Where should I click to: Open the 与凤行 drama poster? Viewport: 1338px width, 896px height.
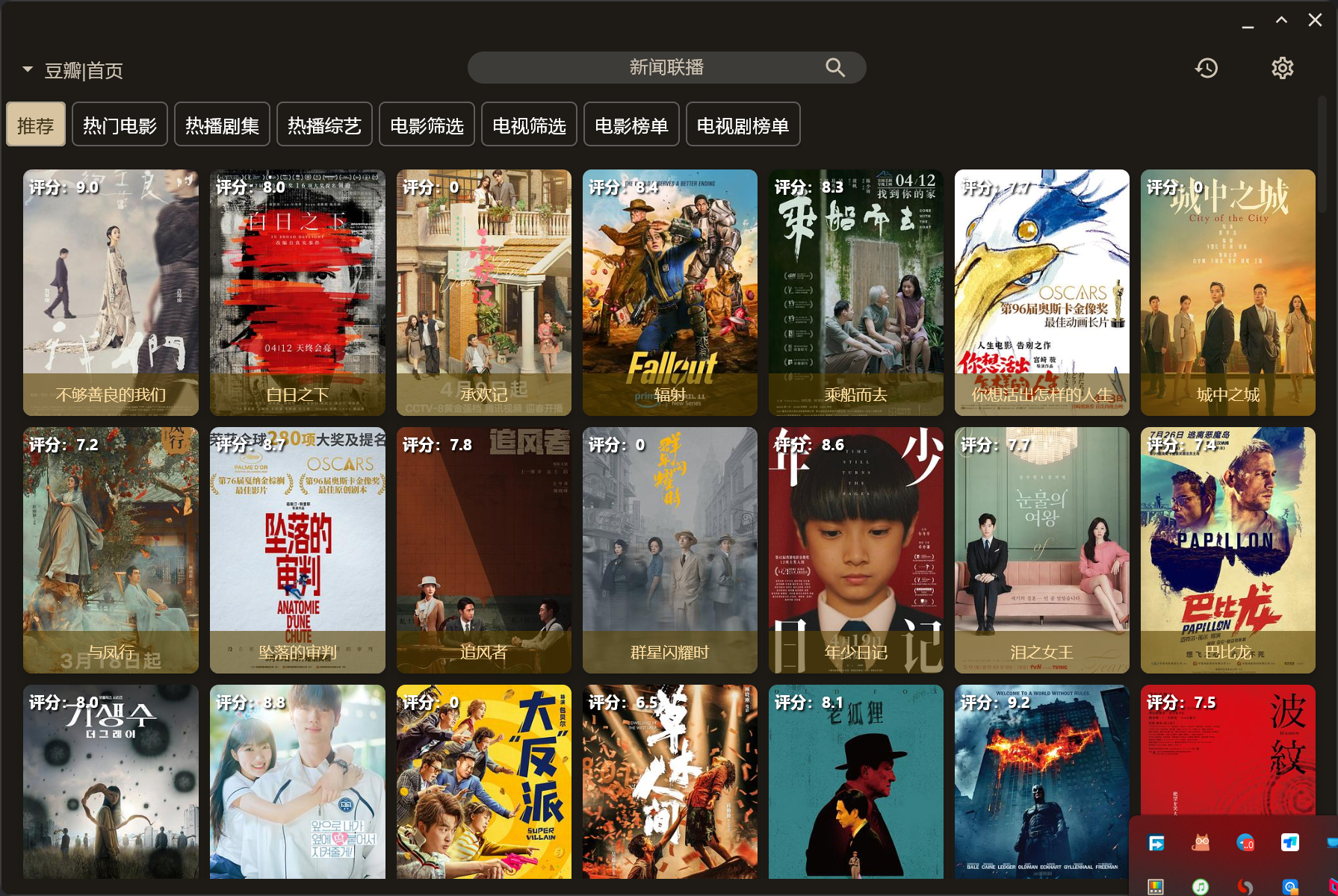tap(111, 550)
